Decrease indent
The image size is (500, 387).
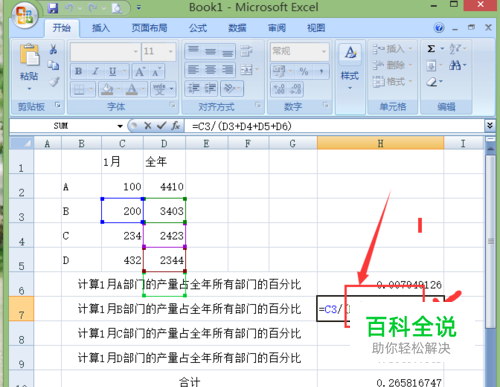click(x=193, y=88)
